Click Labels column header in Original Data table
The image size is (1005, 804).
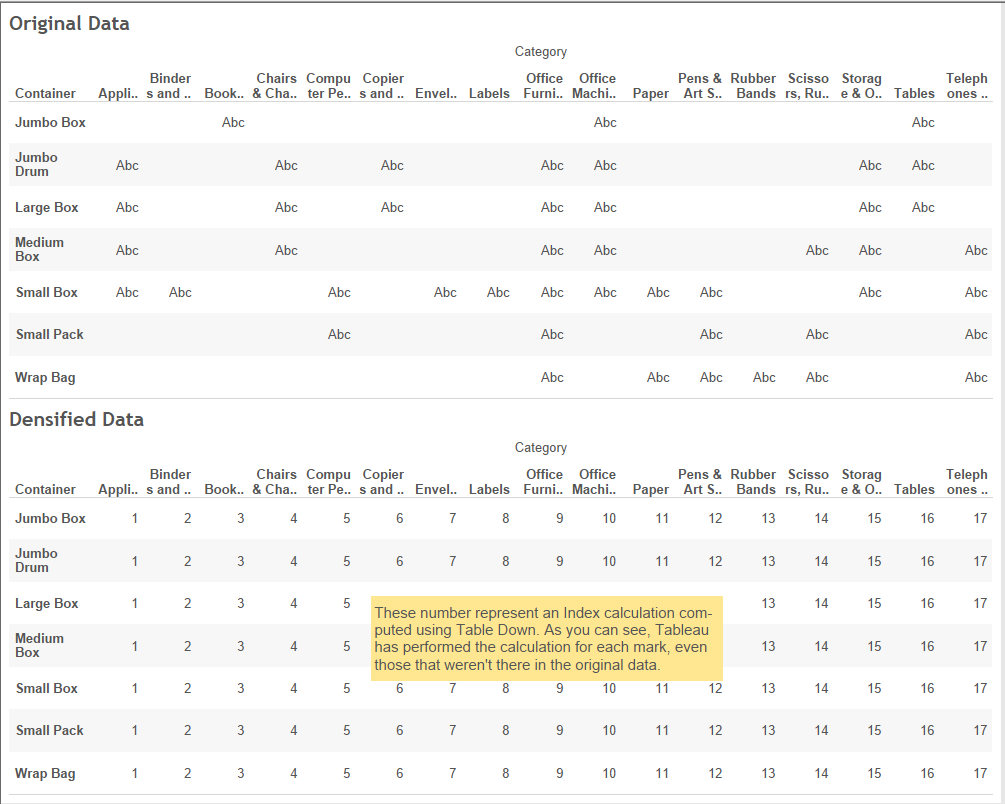489,93
